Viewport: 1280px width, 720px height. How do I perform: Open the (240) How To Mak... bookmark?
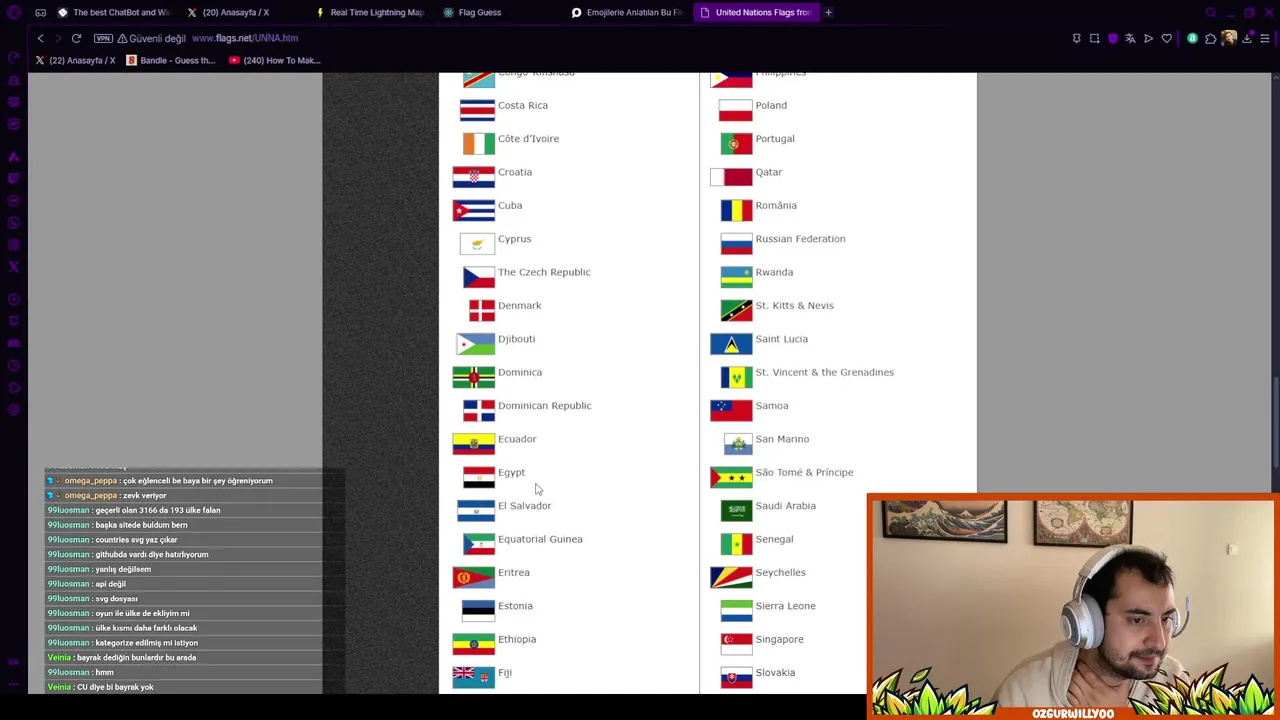click(x=274, y=60)
